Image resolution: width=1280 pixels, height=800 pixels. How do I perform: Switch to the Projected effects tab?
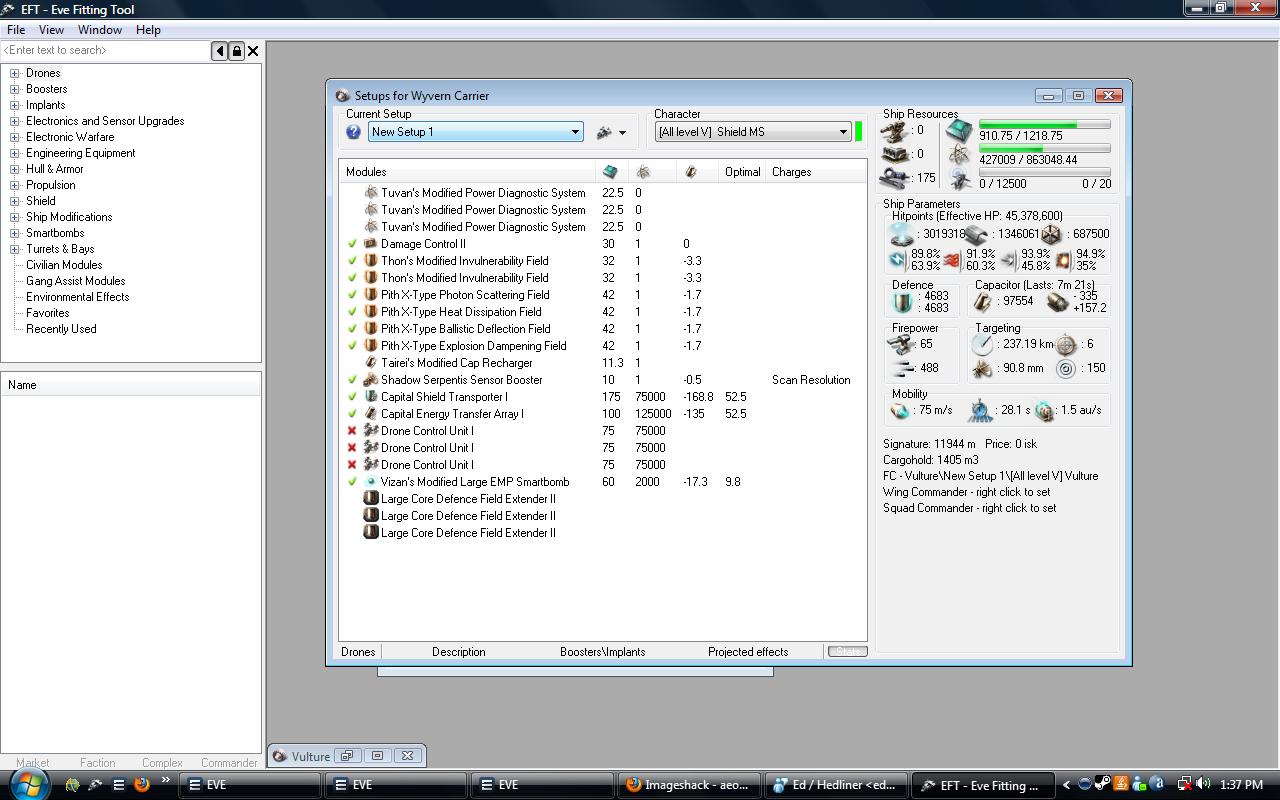click(747, 652)
